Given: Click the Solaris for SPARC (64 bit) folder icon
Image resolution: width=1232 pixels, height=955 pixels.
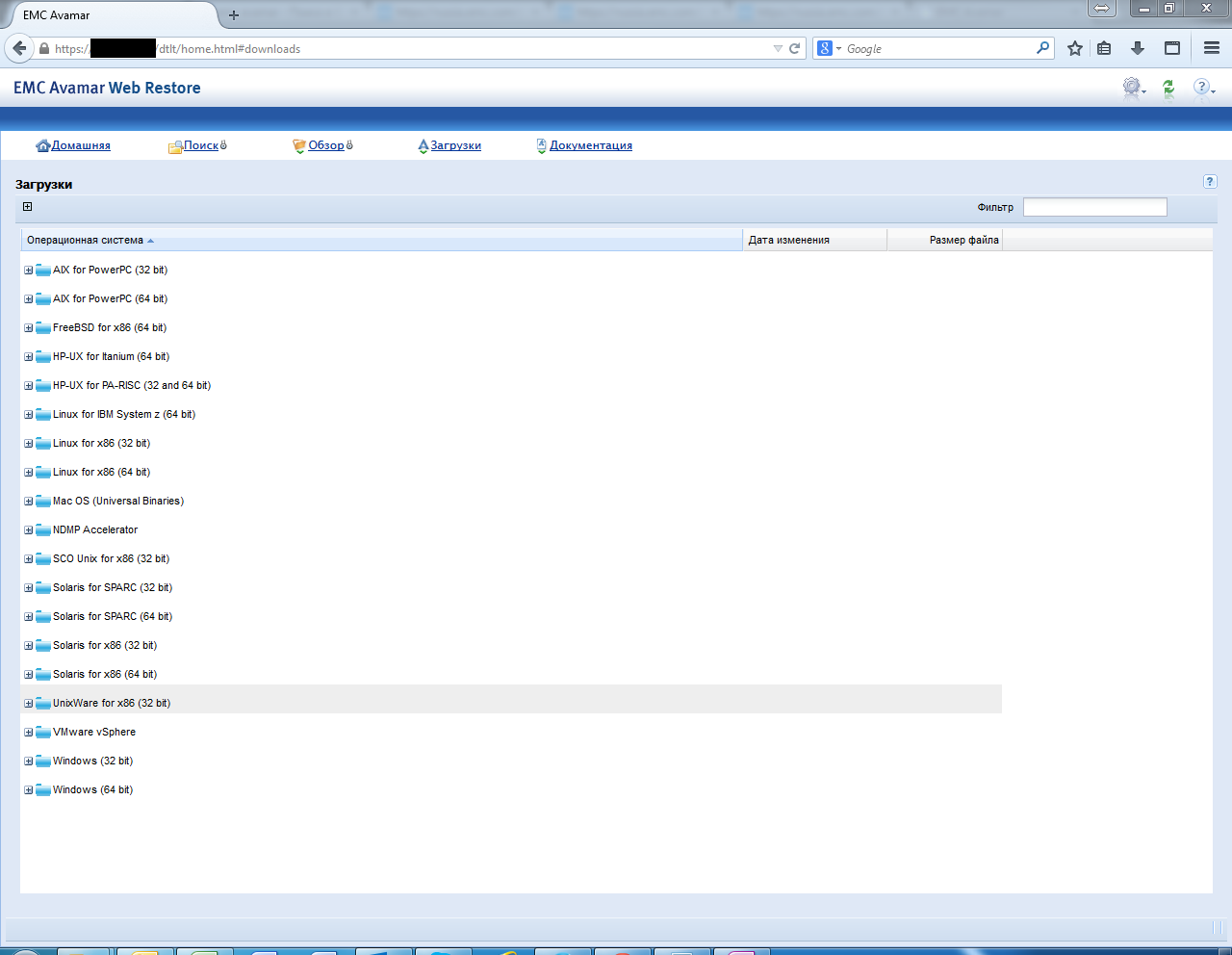Looking at the screenshot, I should tap(43, 617).
